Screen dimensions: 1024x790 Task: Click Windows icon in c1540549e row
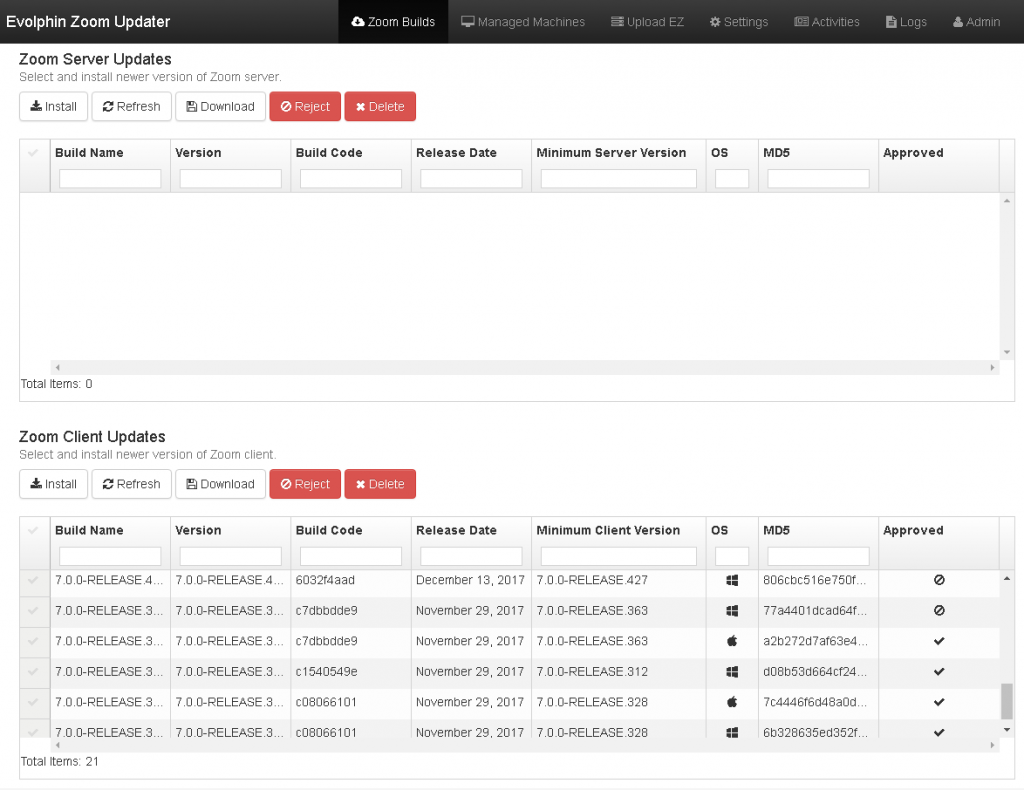point(732,671)
